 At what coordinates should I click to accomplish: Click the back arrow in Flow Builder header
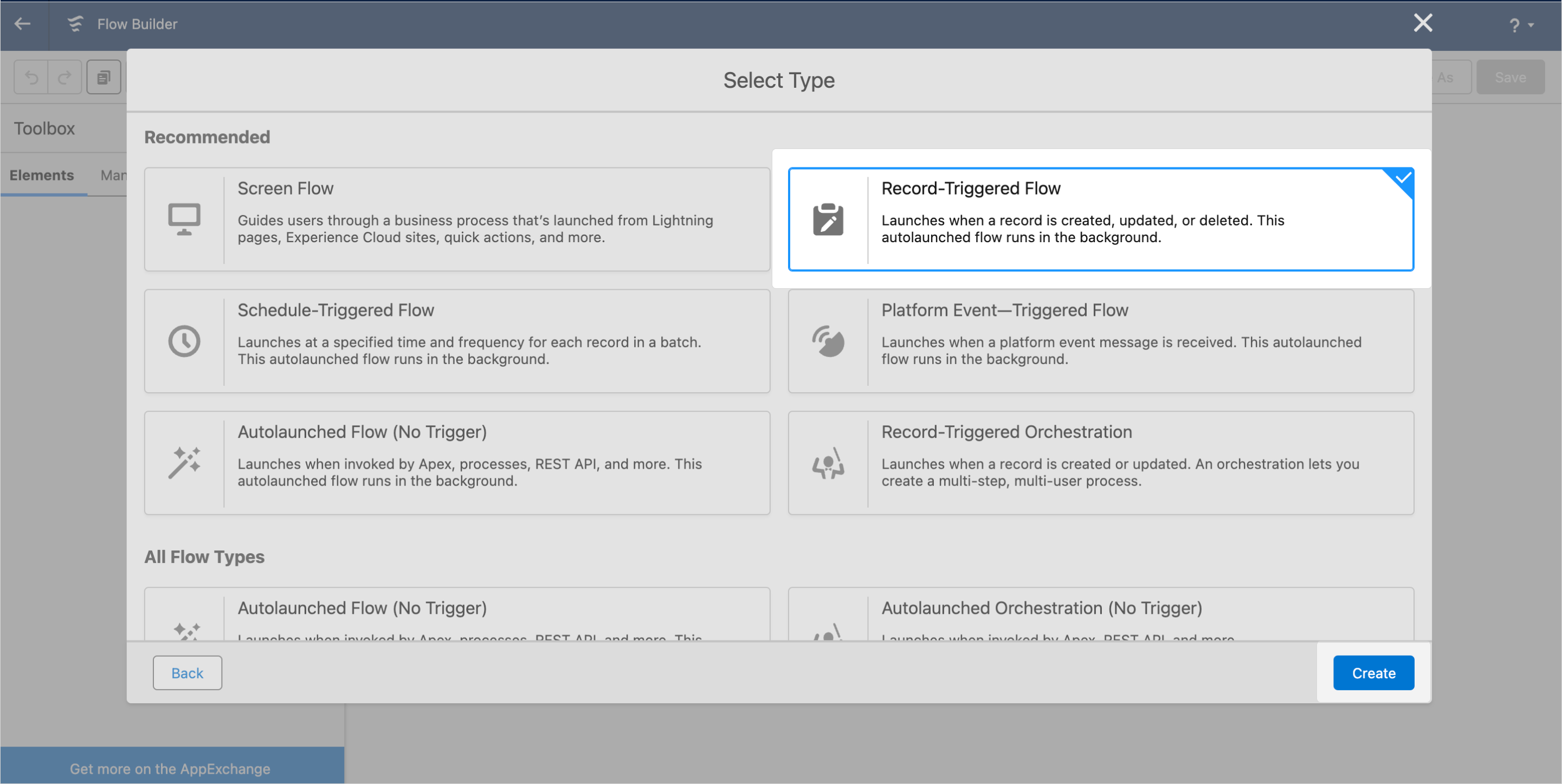coord(22,24)
